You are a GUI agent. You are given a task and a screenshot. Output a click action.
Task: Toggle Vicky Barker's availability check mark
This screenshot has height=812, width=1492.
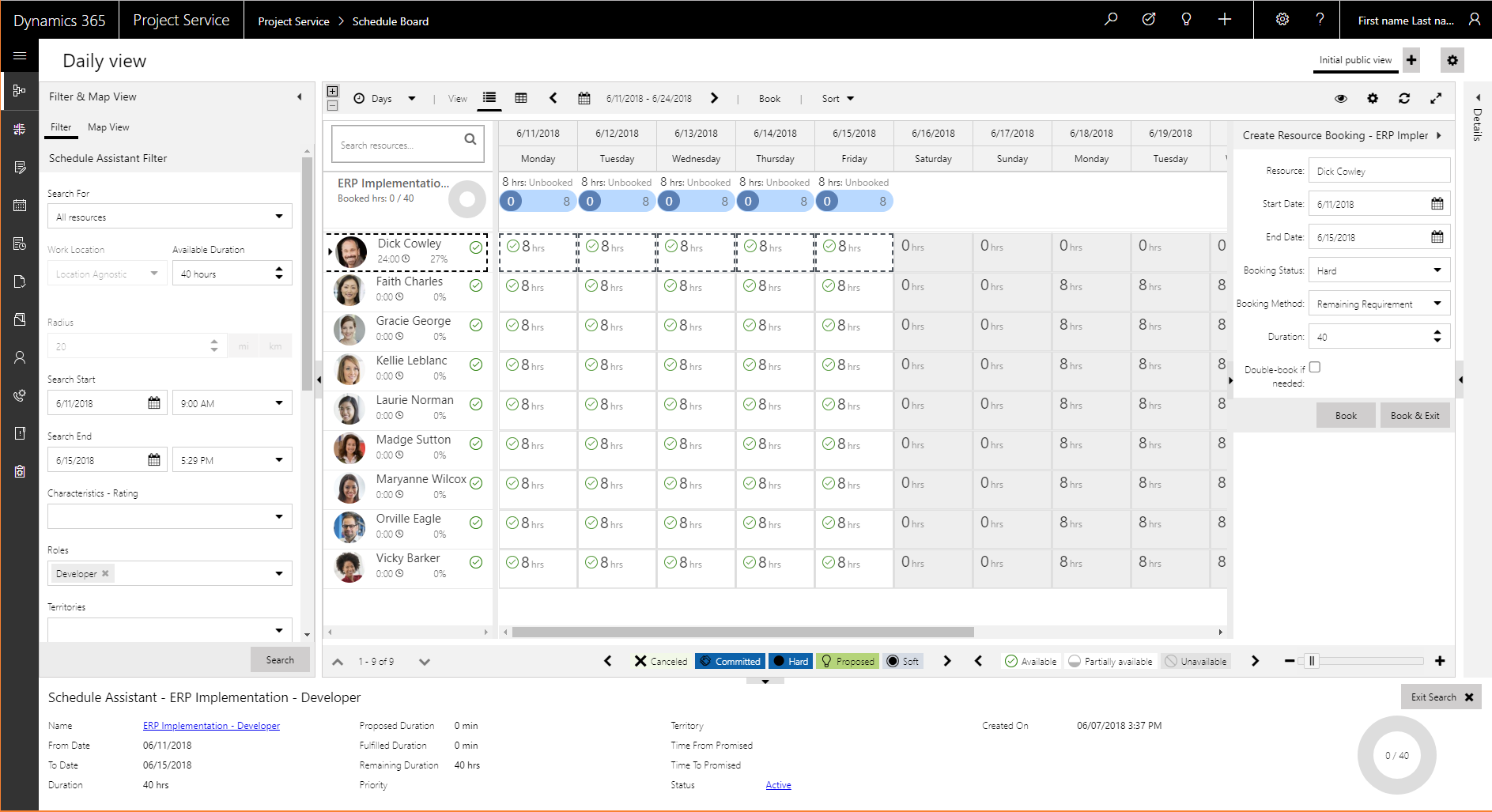pyautogui.click(x=476, y=562)
